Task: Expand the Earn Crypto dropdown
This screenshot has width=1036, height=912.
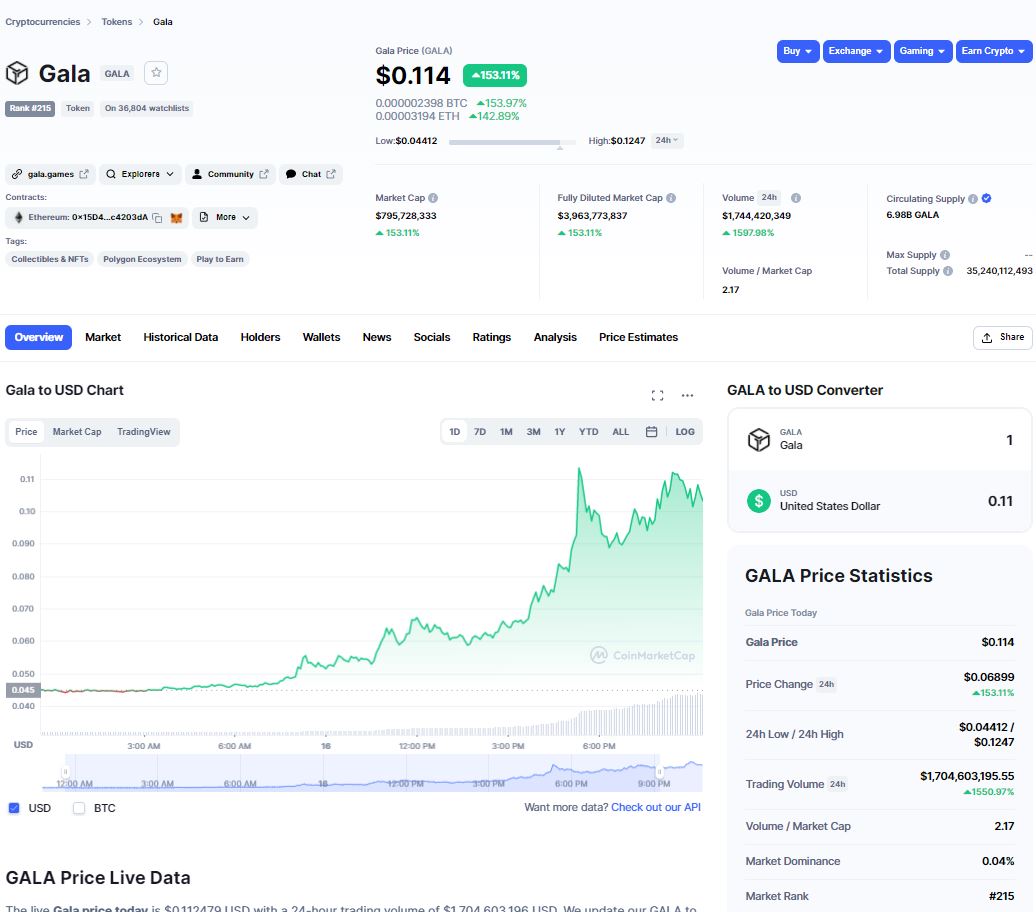Action: [994, 51]
